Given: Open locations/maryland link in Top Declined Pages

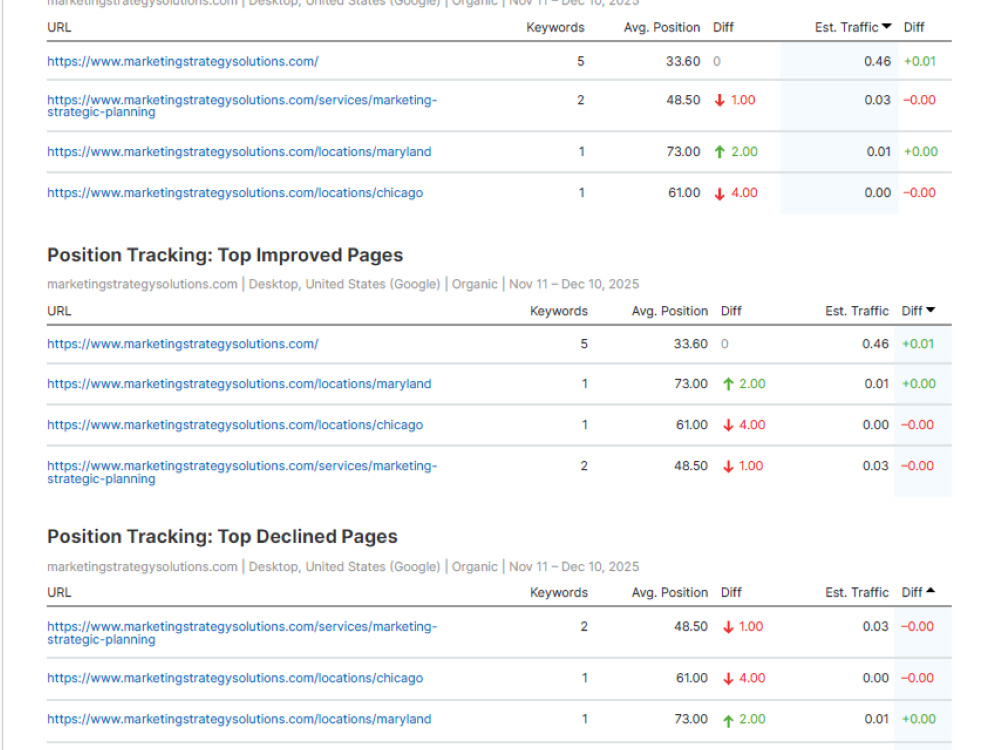Looking at the screenshot, I should pyautogui.click(x=239, y=719).
